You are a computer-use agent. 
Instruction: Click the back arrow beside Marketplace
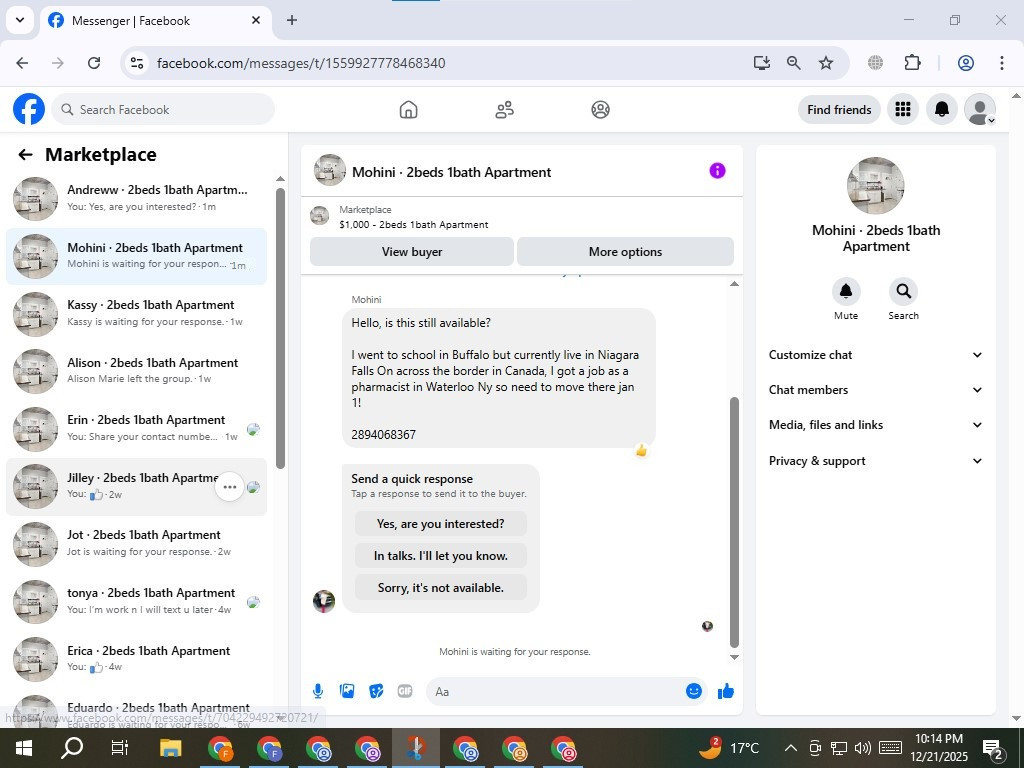(25, 155)
